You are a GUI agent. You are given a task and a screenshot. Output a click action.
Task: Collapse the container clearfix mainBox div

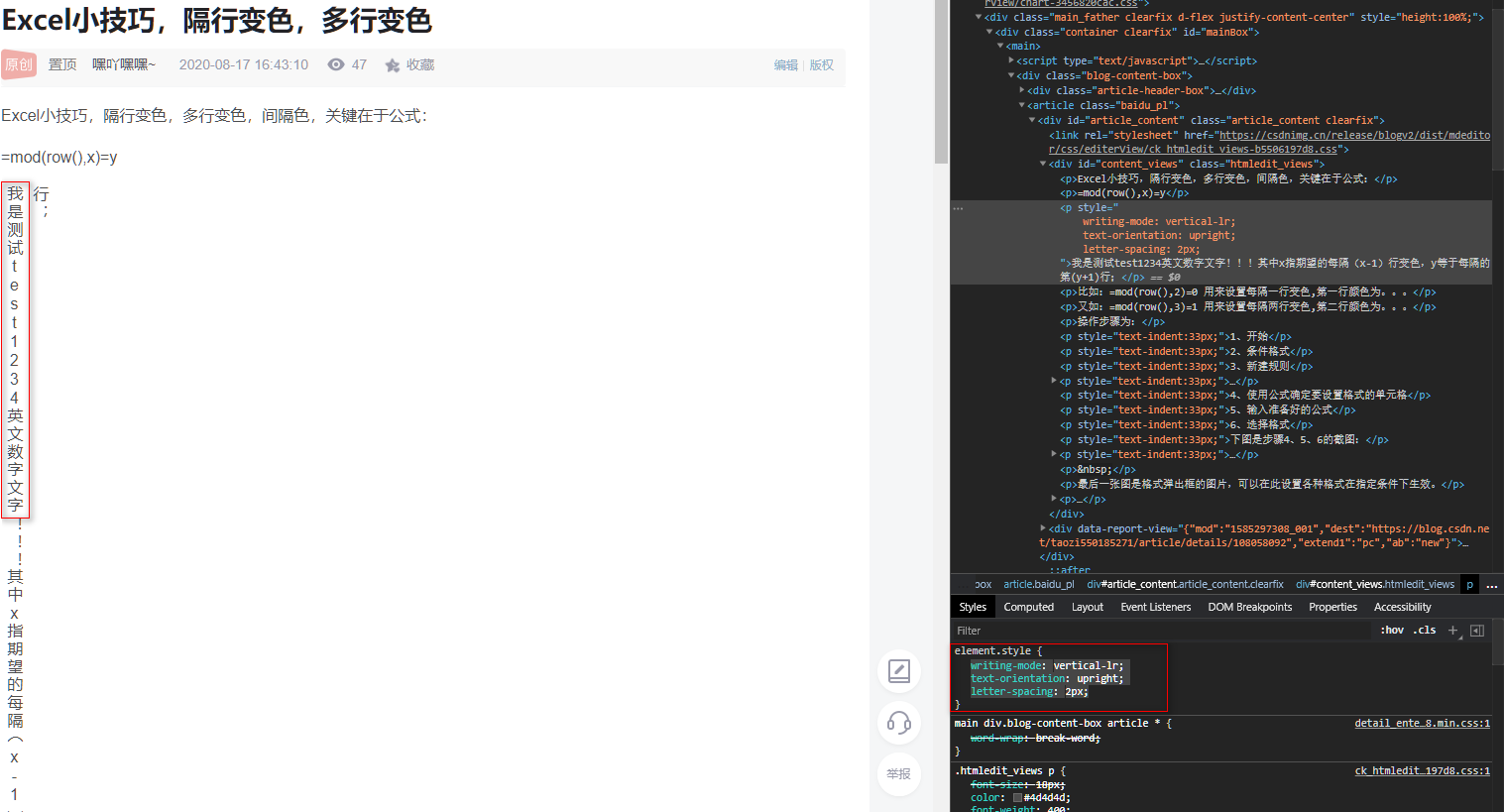tap(989, 32)
